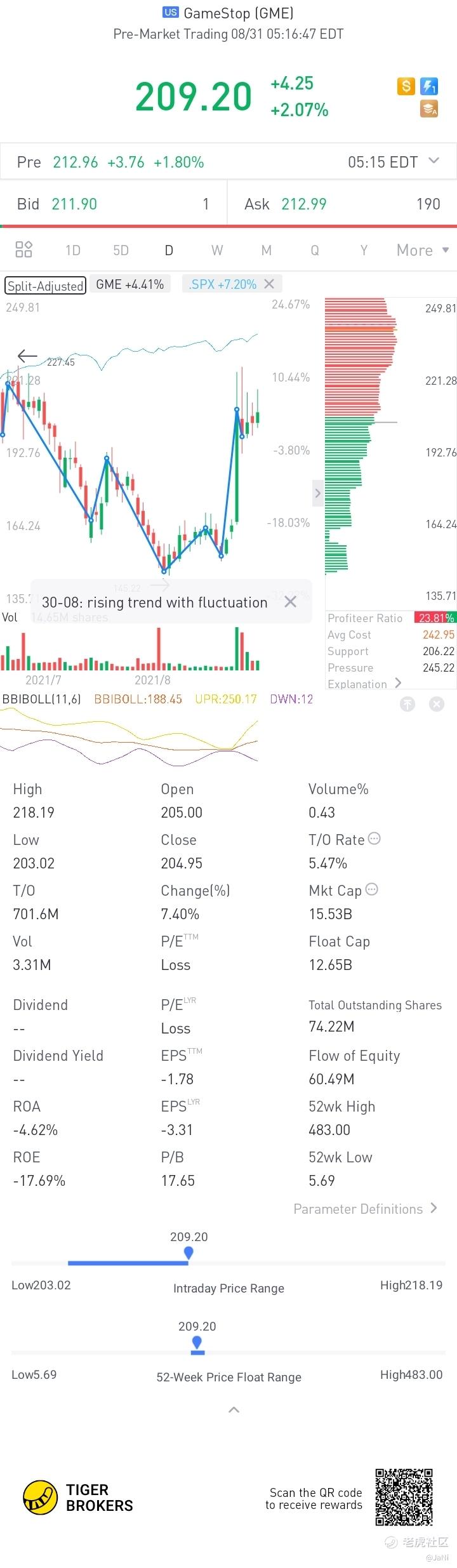Toggle the GME +4.41% comparison chip
This screenshot has height=1568, width=457.
[130, 284]
